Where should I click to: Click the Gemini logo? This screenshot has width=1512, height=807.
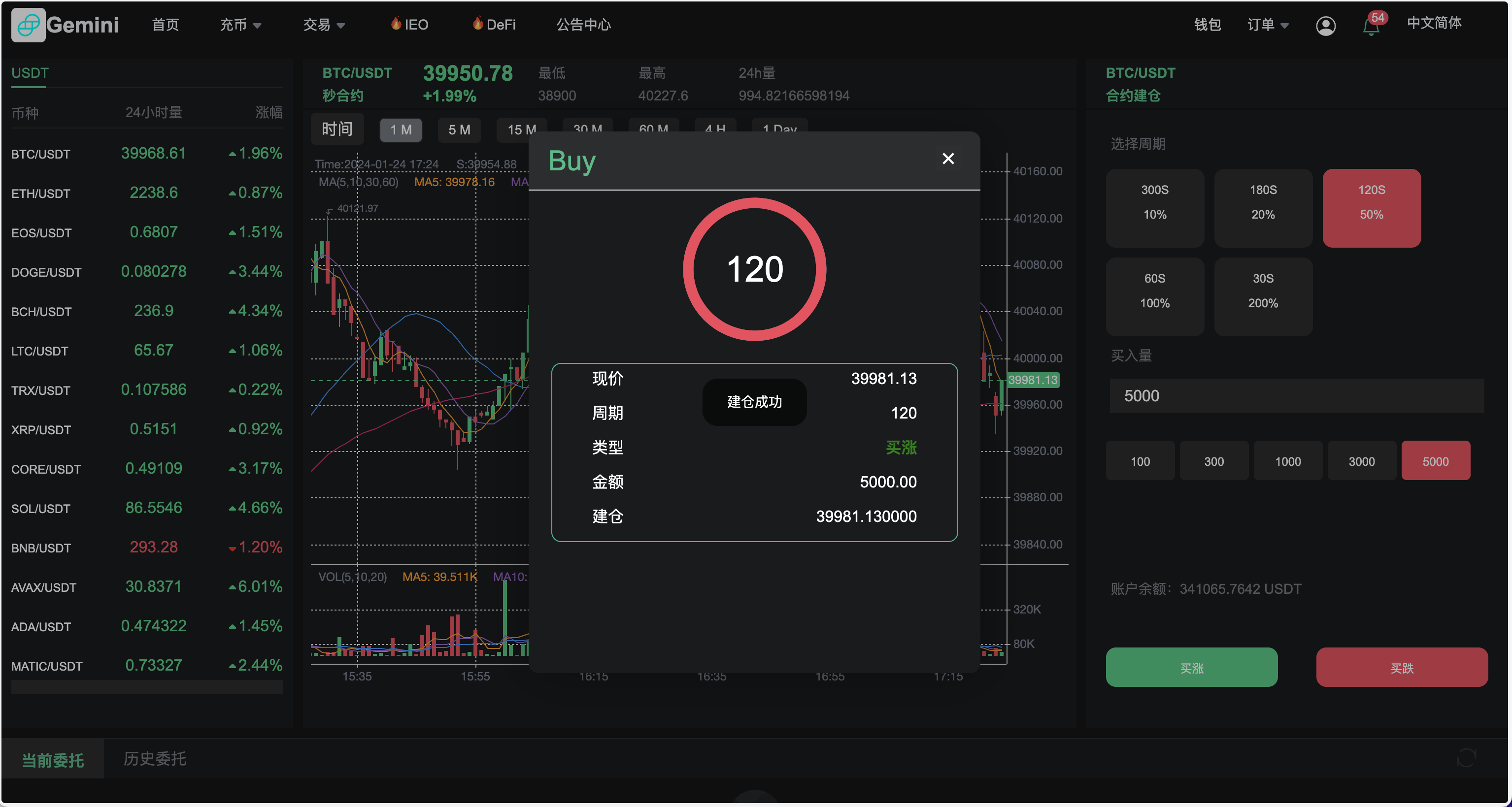65,25
